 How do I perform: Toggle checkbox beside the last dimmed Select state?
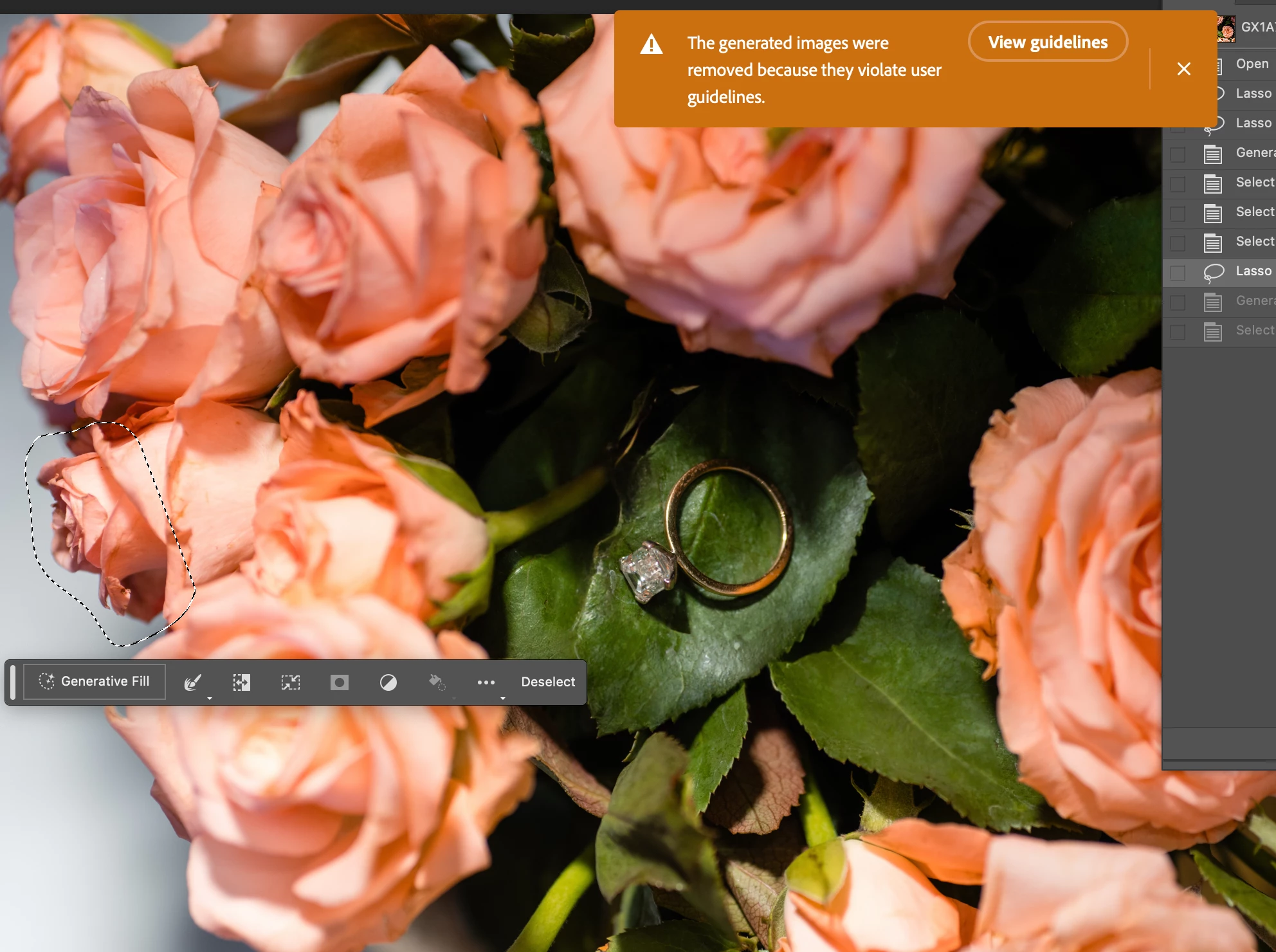[1178, 331]
